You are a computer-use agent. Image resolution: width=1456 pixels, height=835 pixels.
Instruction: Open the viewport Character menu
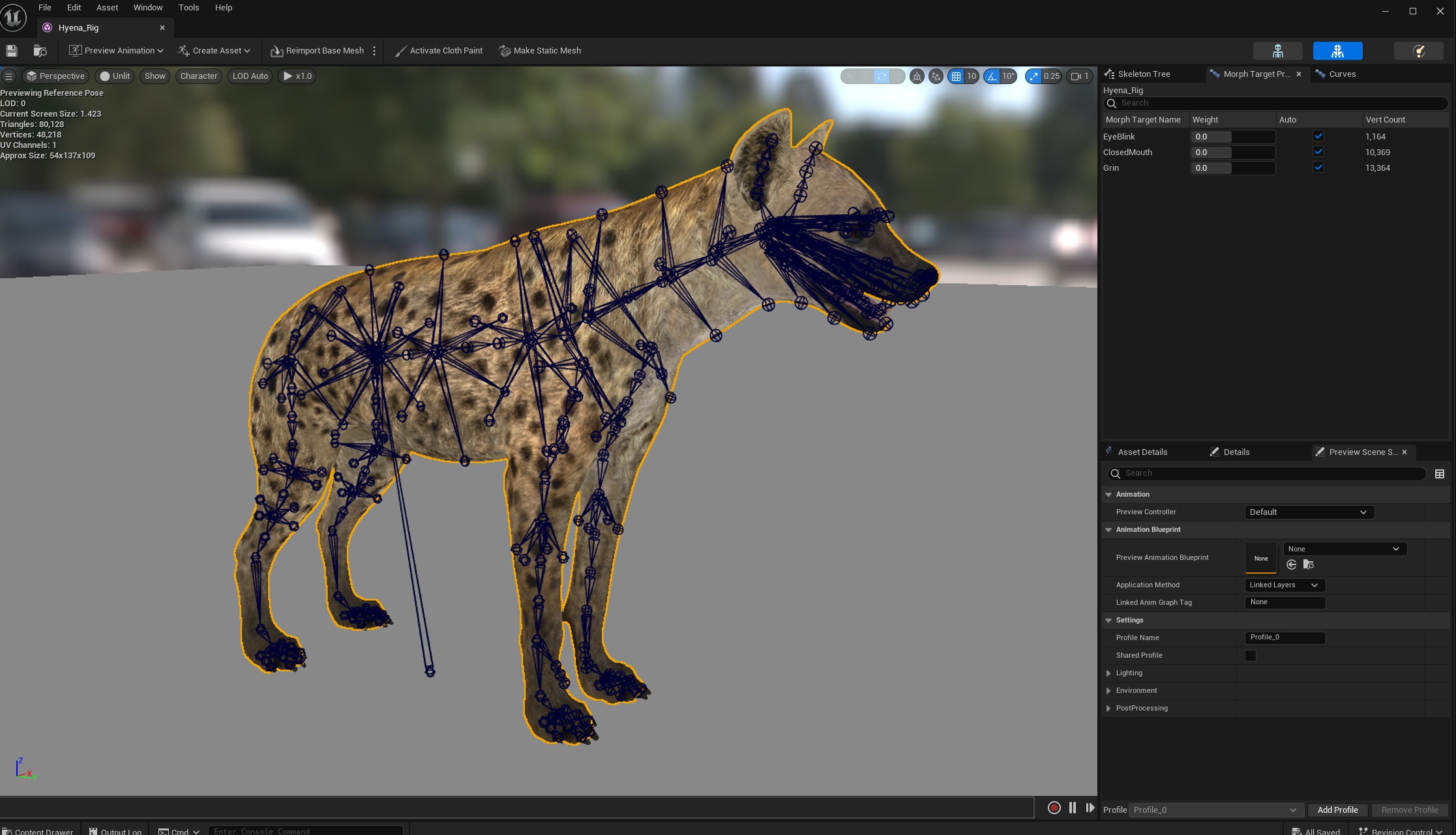click(x=199, y=76)
